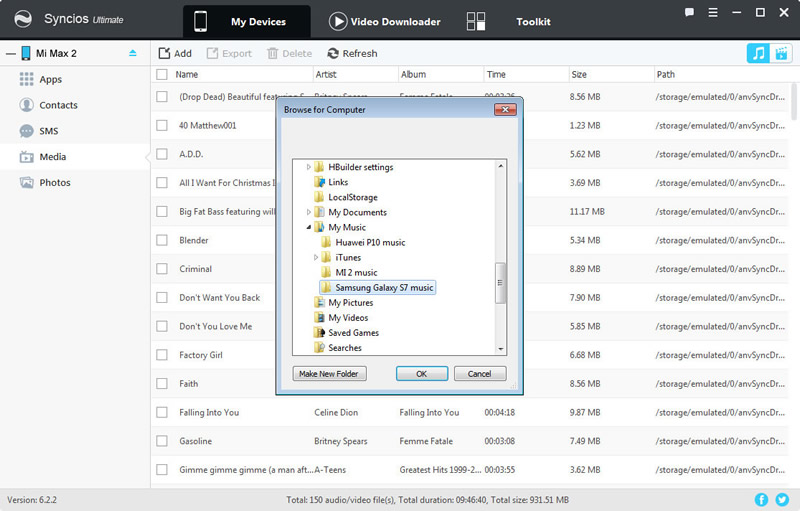Switch to the Toolkit tab
The height and width of the screenshot is (511, 800).
510,21
